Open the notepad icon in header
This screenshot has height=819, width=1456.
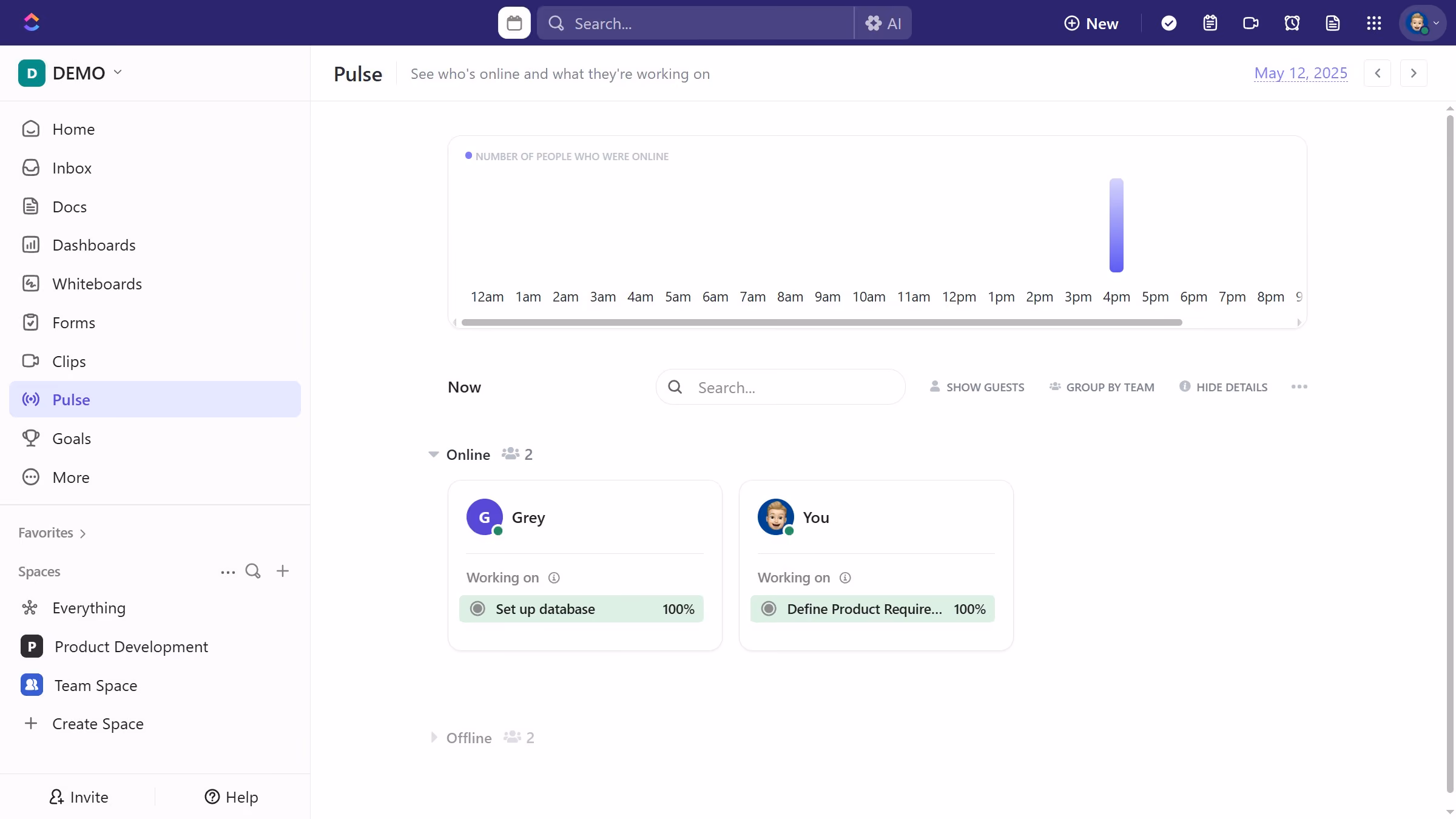[1210, 23]
